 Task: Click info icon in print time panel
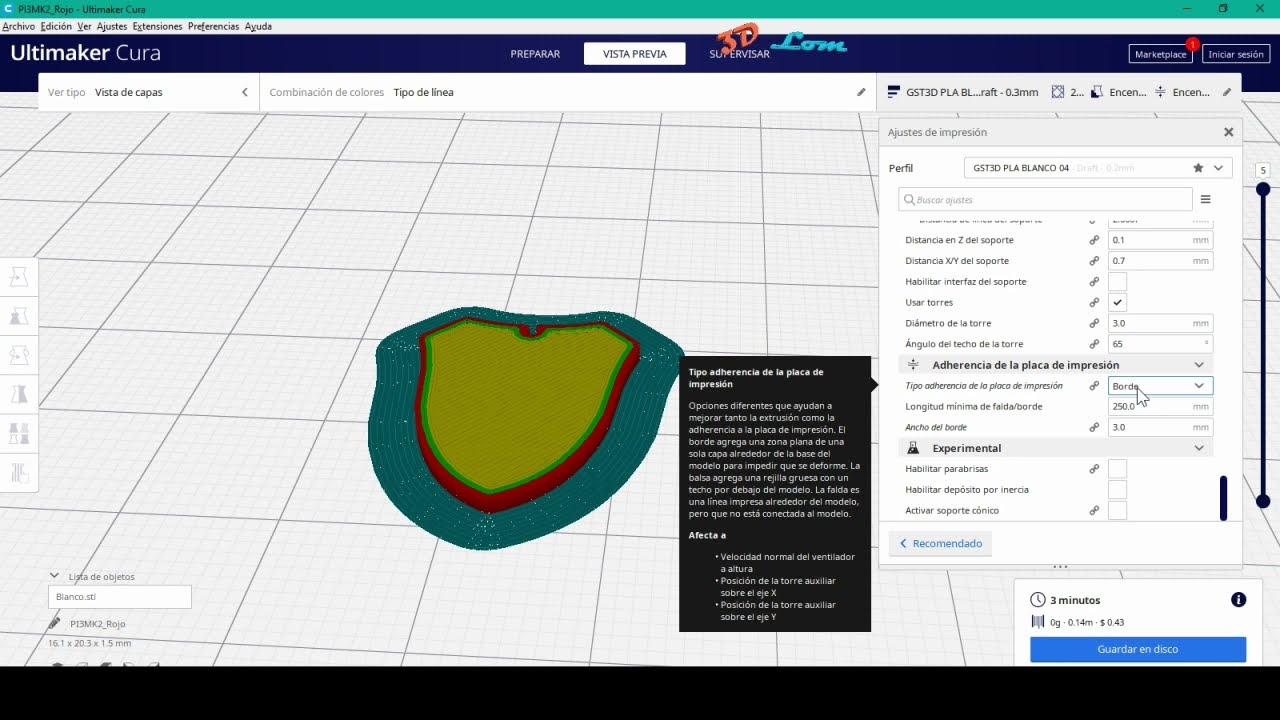coord(1239,600)
